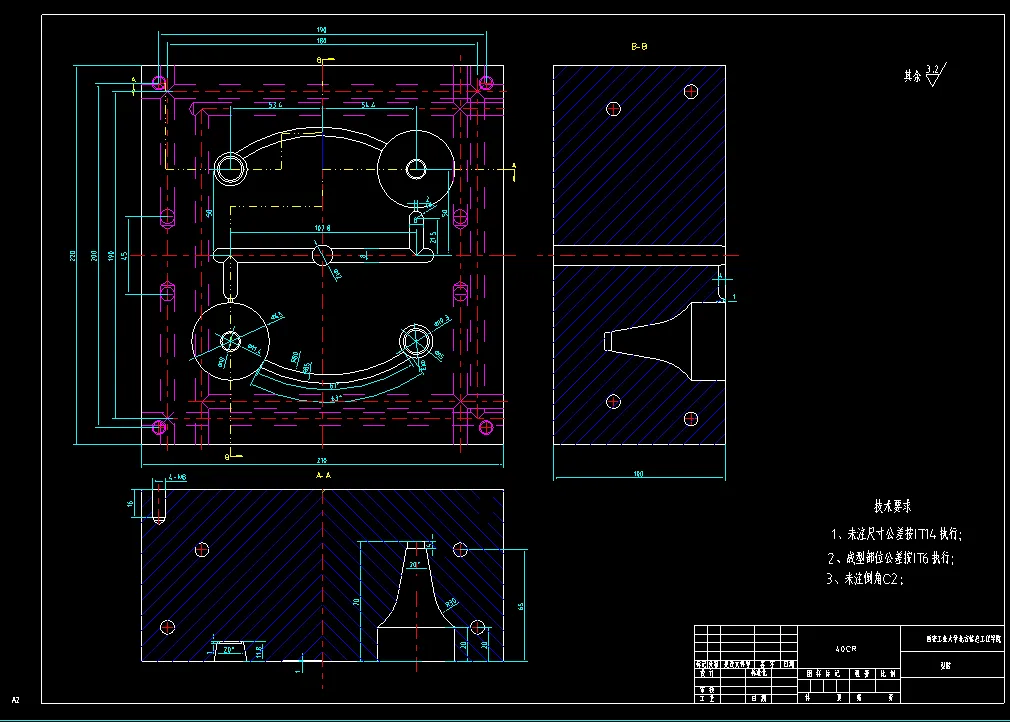Select the 4-M8 thread callout
Screen dimensions: 1010x722
177,477
